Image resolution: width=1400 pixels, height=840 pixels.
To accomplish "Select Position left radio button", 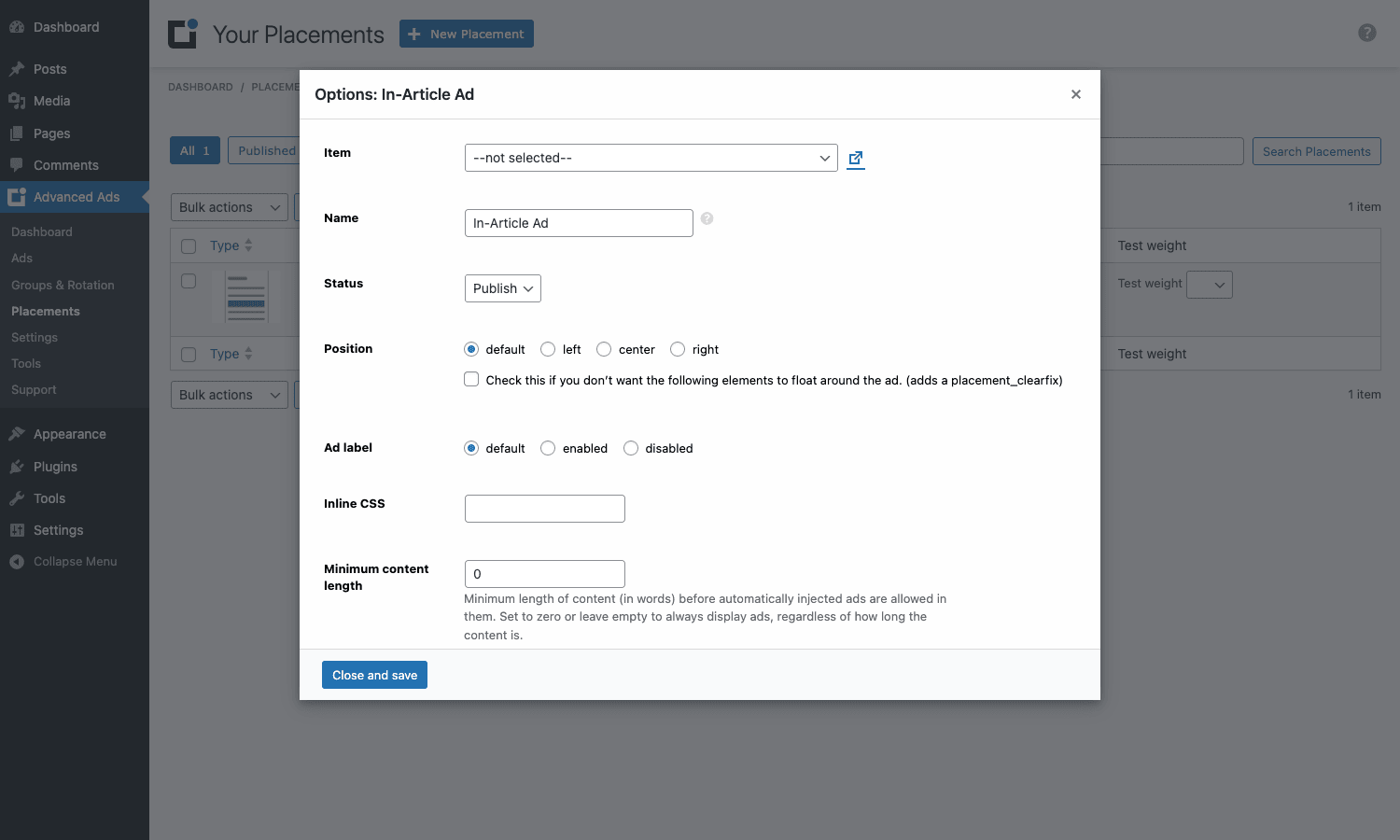I will (548, 349).
